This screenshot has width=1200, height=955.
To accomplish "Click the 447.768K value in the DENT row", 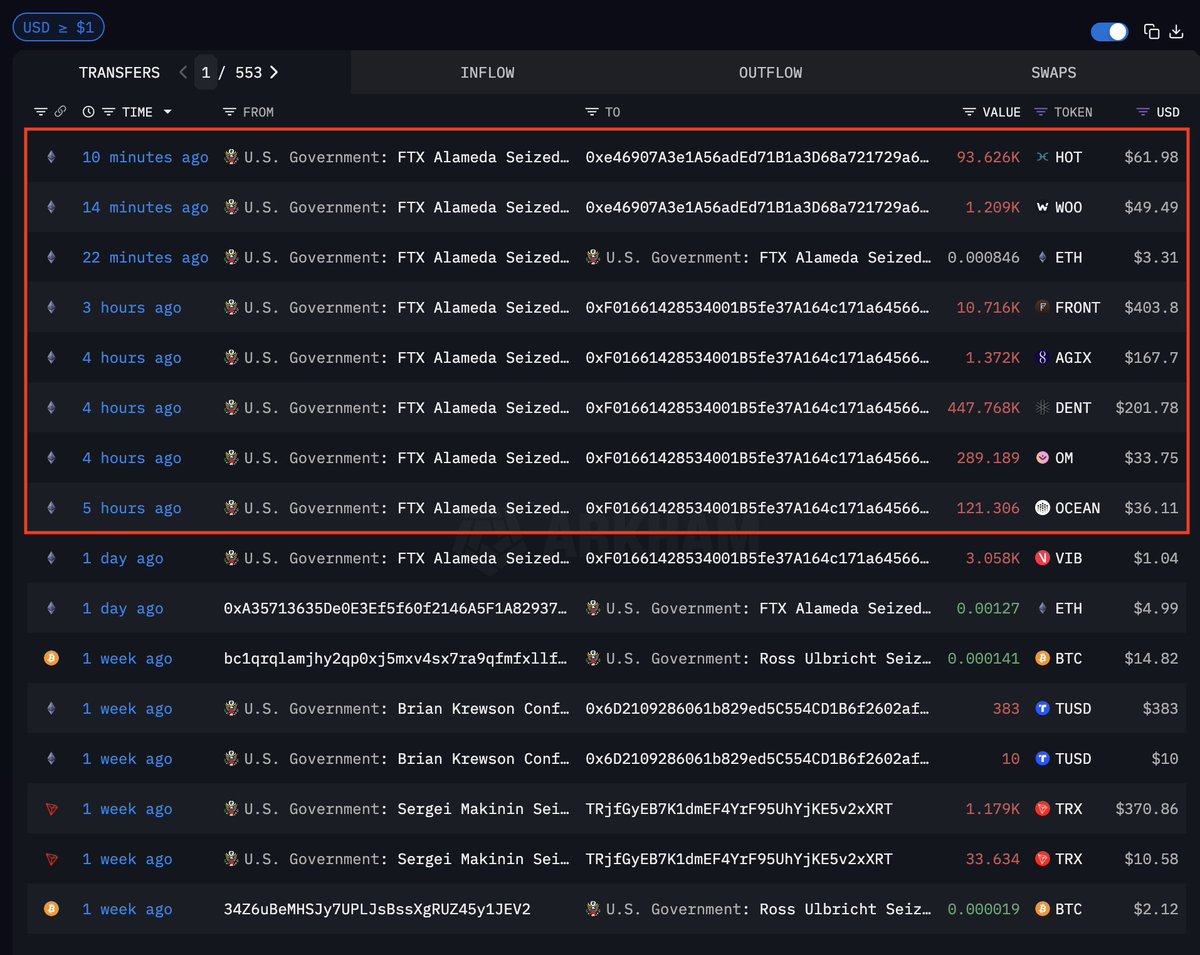I will point(984,407).
